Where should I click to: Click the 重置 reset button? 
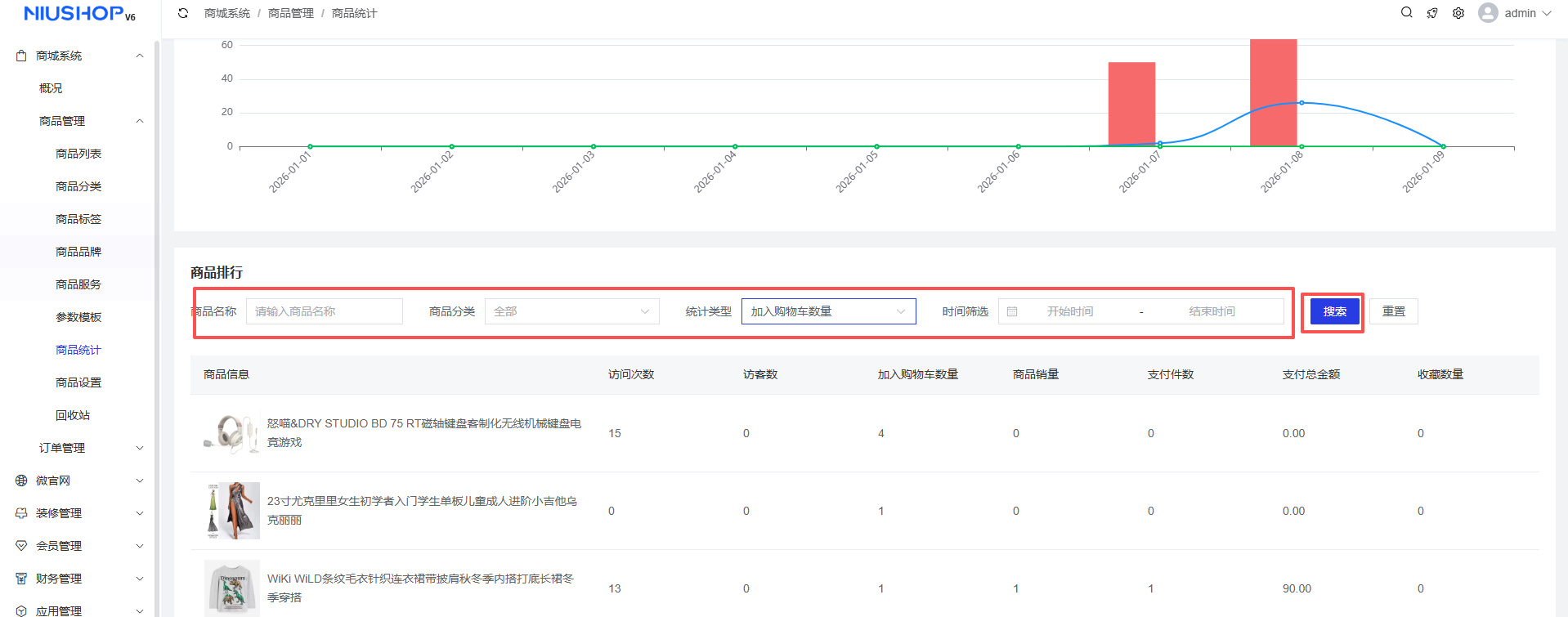(x=1393, y=311)
